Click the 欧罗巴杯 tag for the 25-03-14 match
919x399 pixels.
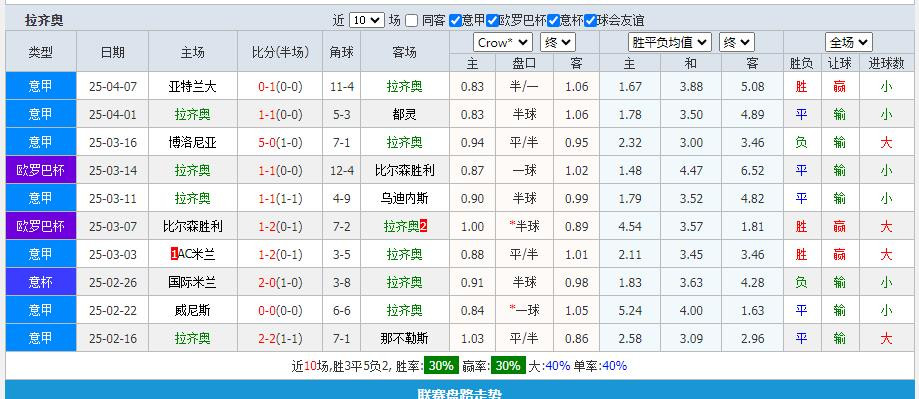click(41, 170)
